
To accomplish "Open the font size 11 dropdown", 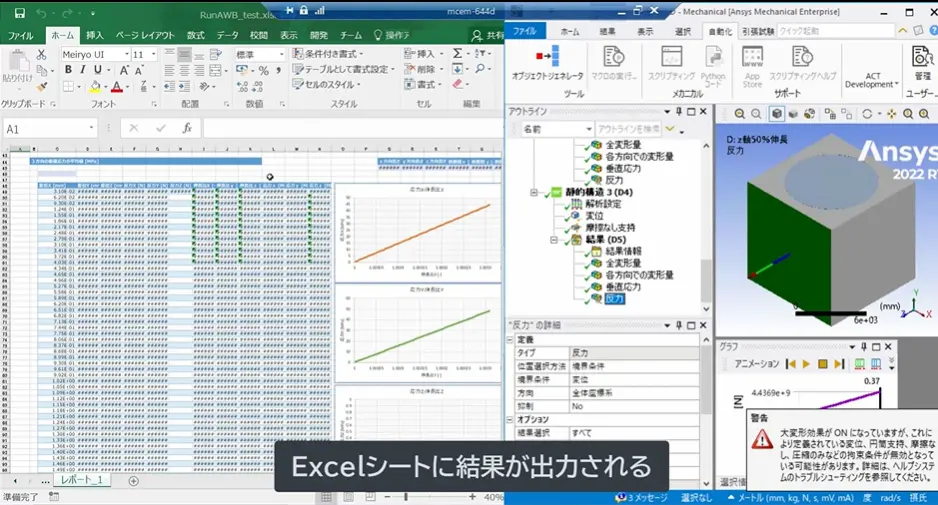I will 154,54.
